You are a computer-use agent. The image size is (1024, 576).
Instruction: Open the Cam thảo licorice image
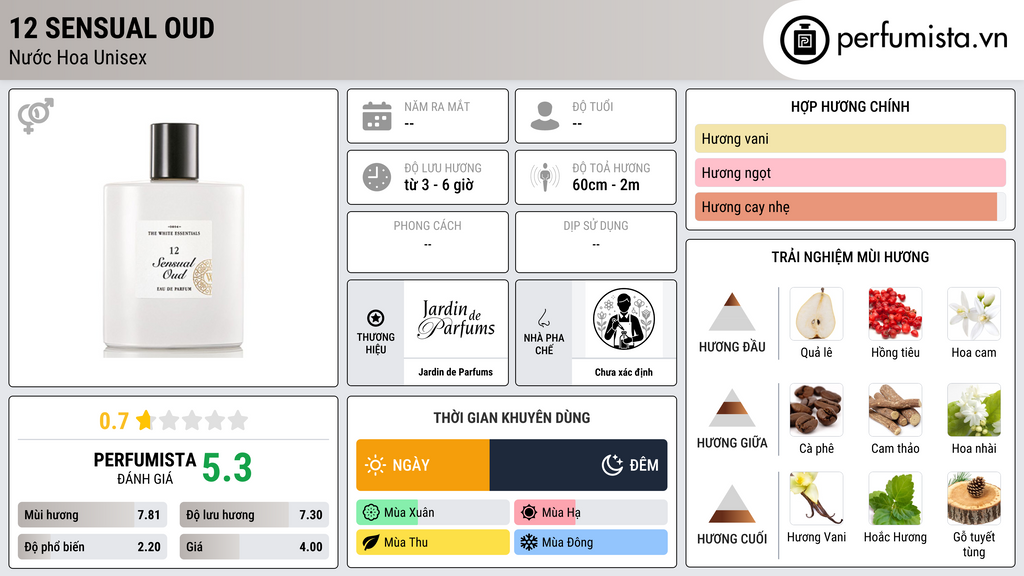pyautogui.click(x=895, y=410)
